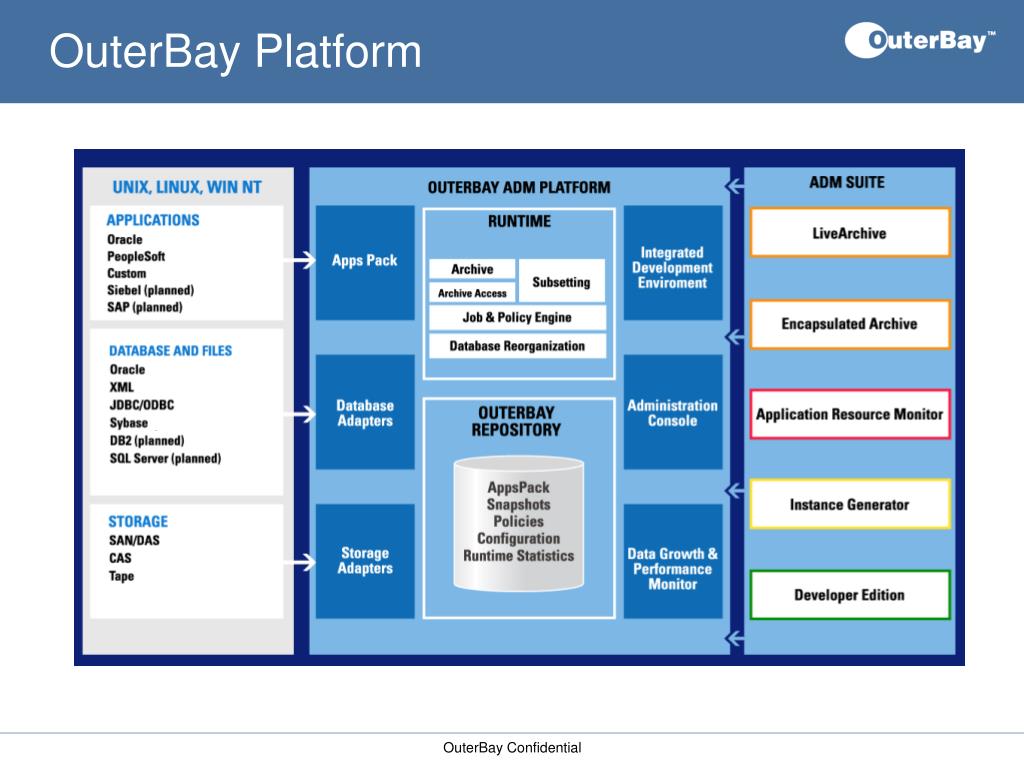Click Siebel (planned) entry
The width and height of the screenshot is (1024, 768).
coord(151,290)
